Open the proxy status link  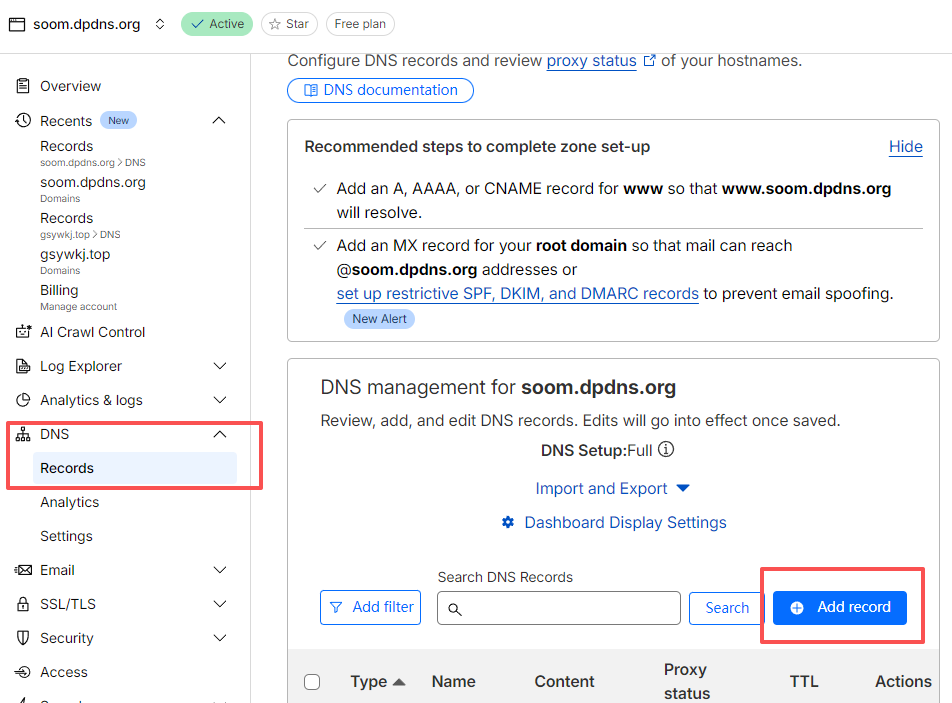pyautogui.click(x=591, y=61)
